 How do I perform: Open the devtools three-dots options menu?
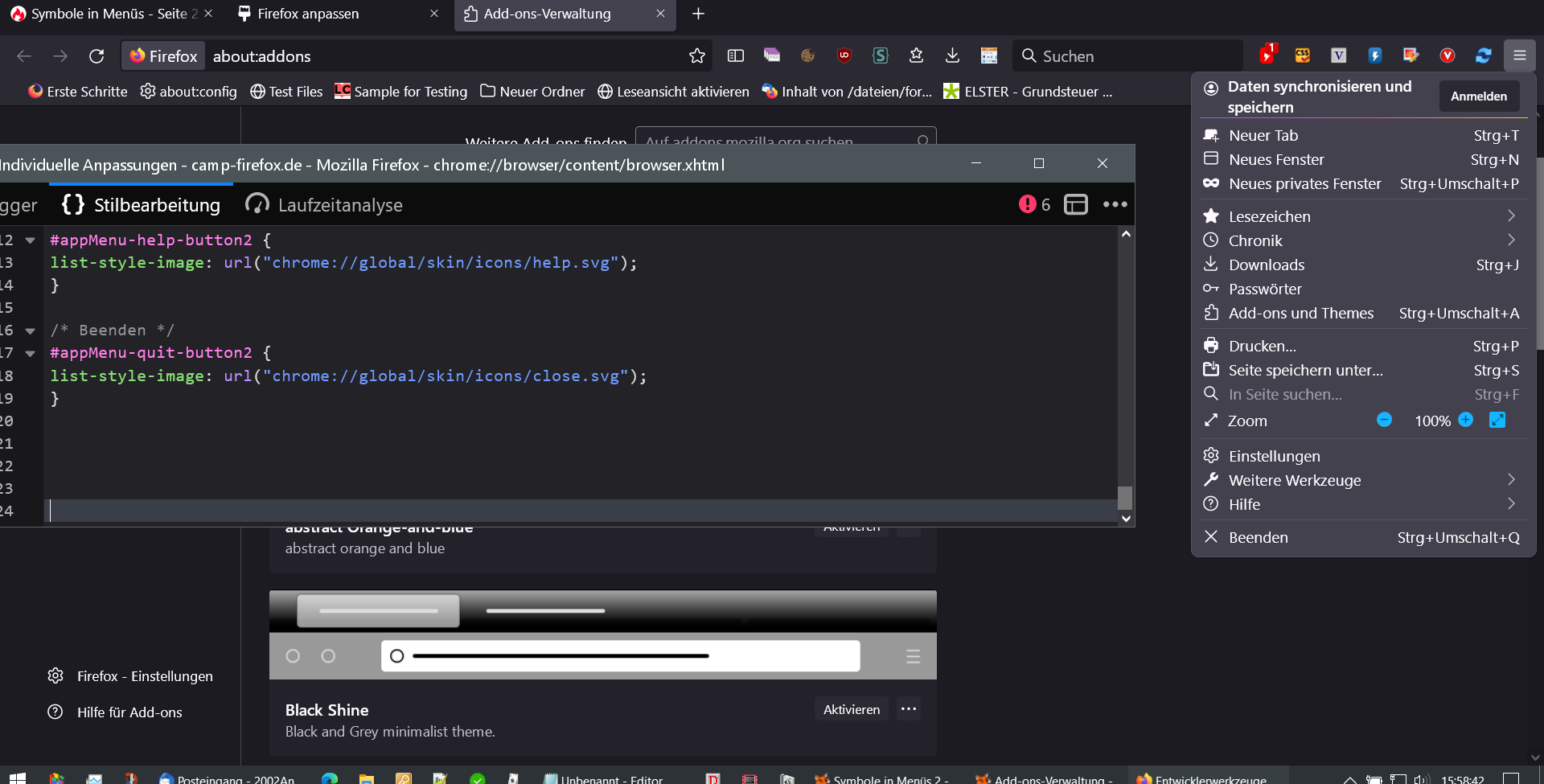[x=1115, y=204]
